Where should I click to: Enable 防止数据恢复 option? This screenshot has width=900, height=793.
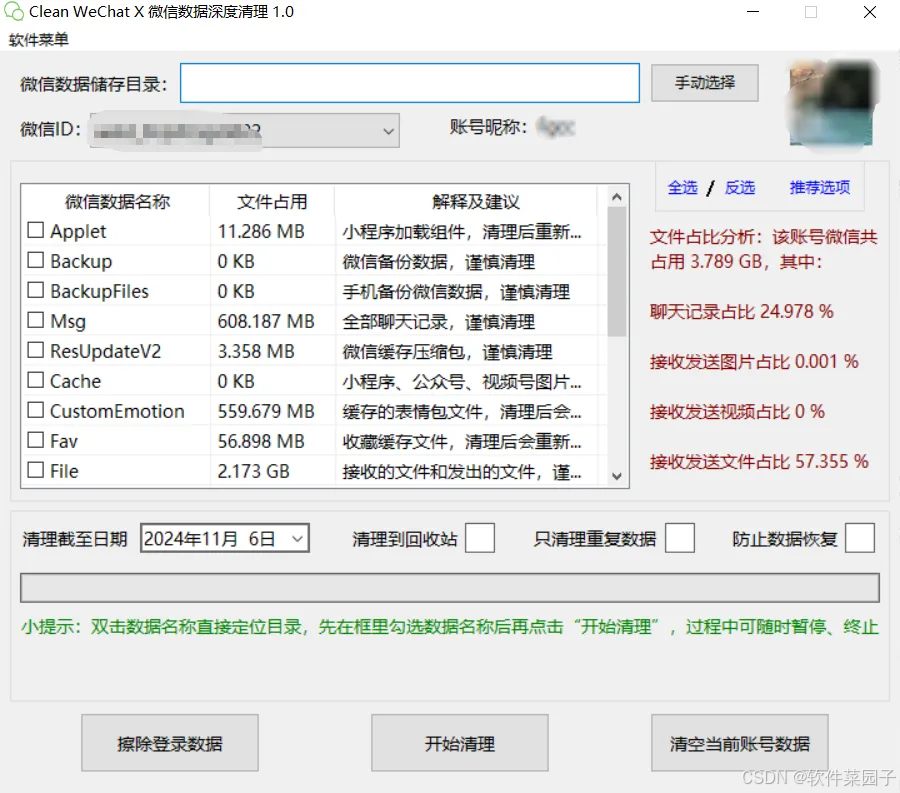tap(860, 538)
